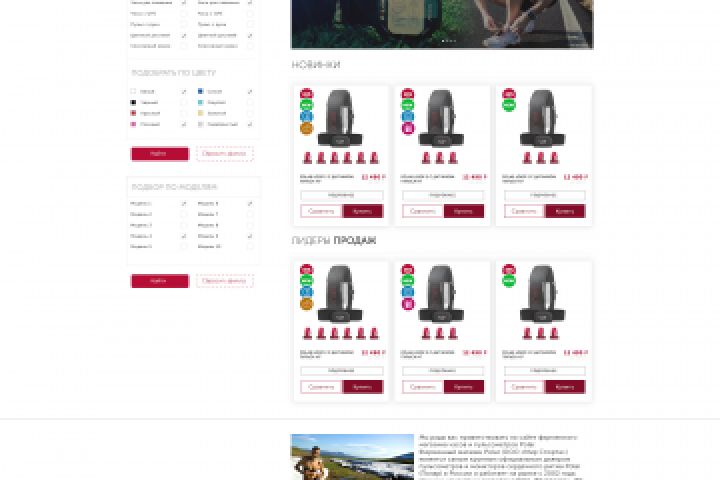Select last red feature icon under third Новинки product
The width and height of the screenshot is (720, 480).
[x=554, y=158]
